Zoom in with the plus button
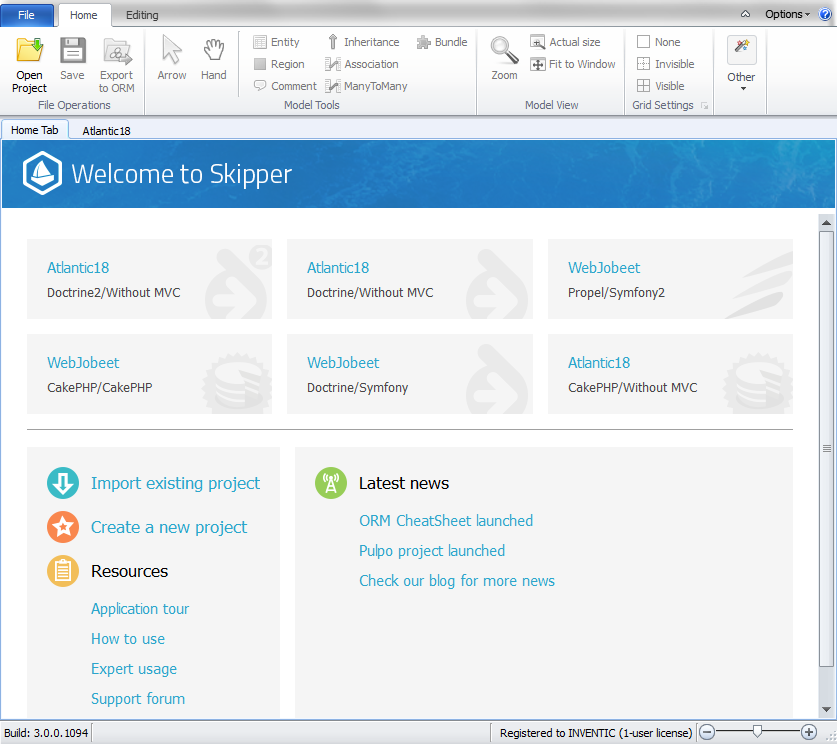Viewport: 837px width, 744px height. pyautogui.click(x=809, y=732)
